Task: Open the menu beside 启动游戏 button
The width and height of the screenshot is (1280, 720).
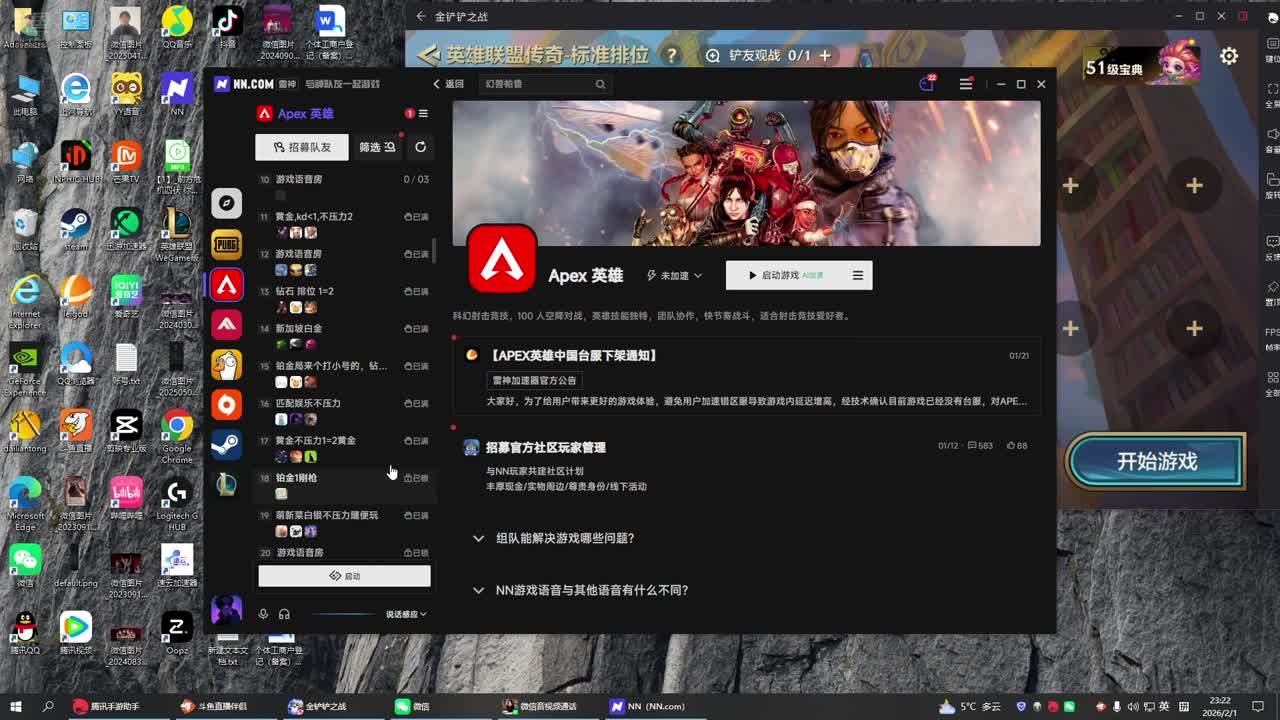Action: click(858, 276)
